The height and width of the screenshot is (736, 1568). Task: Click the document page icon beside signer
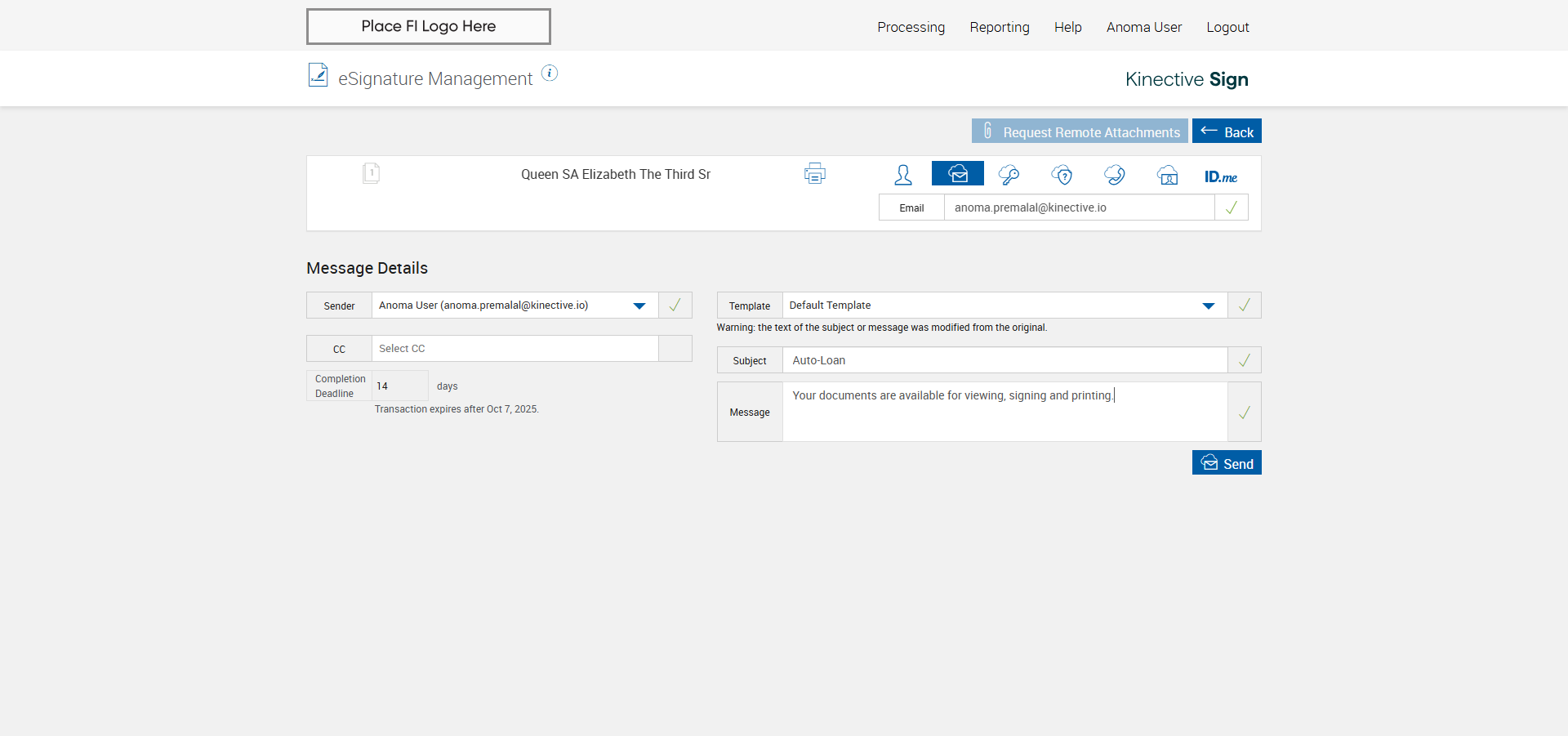pos(371,173)
